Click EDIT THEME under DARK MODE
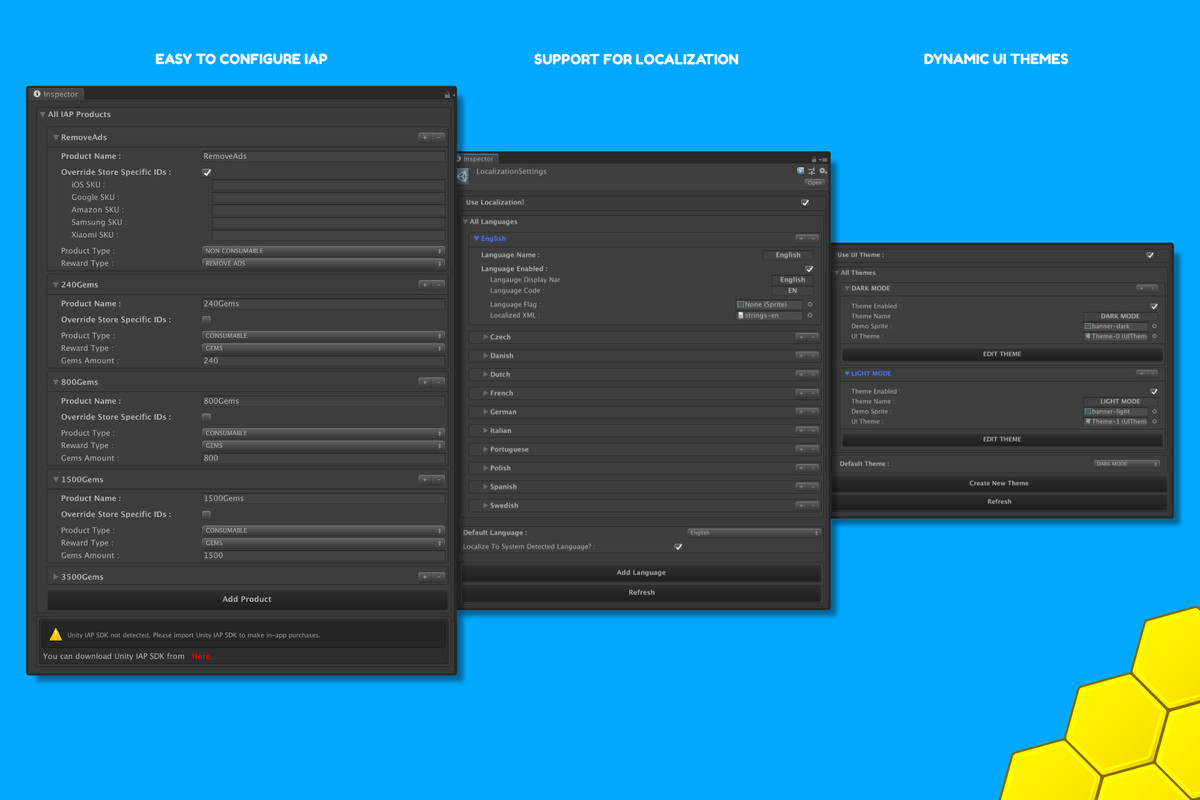 coord(1002,354)
